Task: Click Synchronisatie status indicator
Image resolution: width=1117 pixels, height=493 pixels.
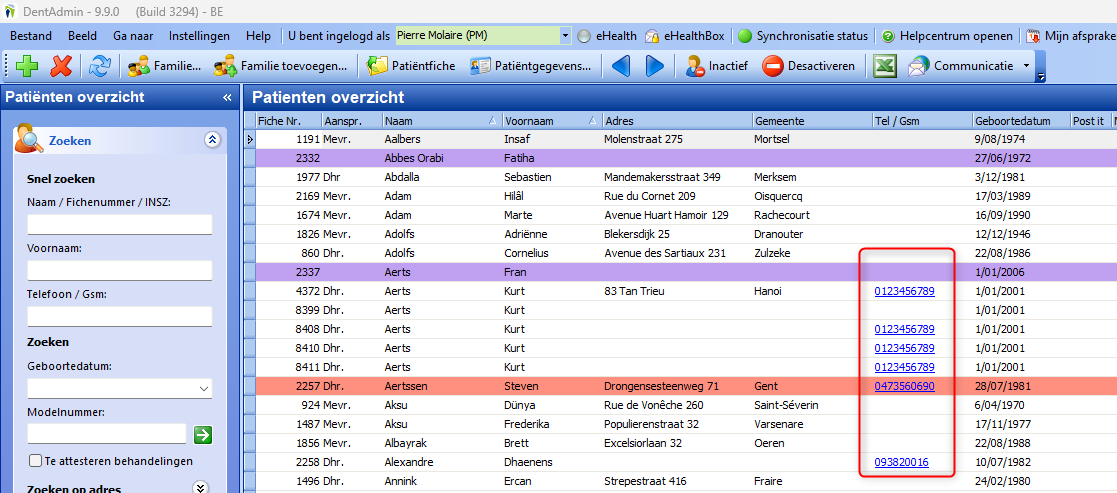Action: (803, 36)
